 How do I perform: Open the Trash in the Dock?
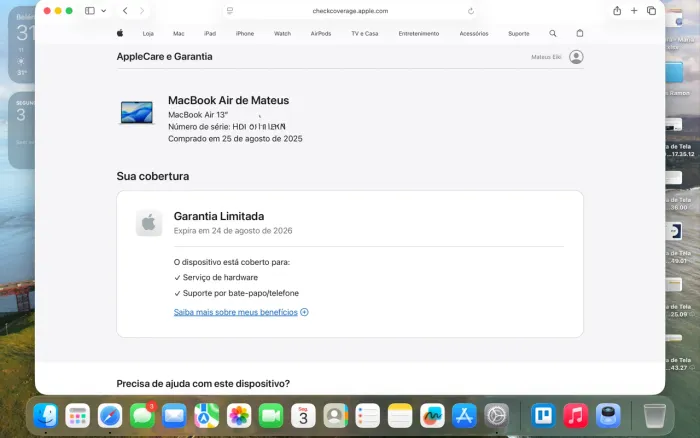654,416
